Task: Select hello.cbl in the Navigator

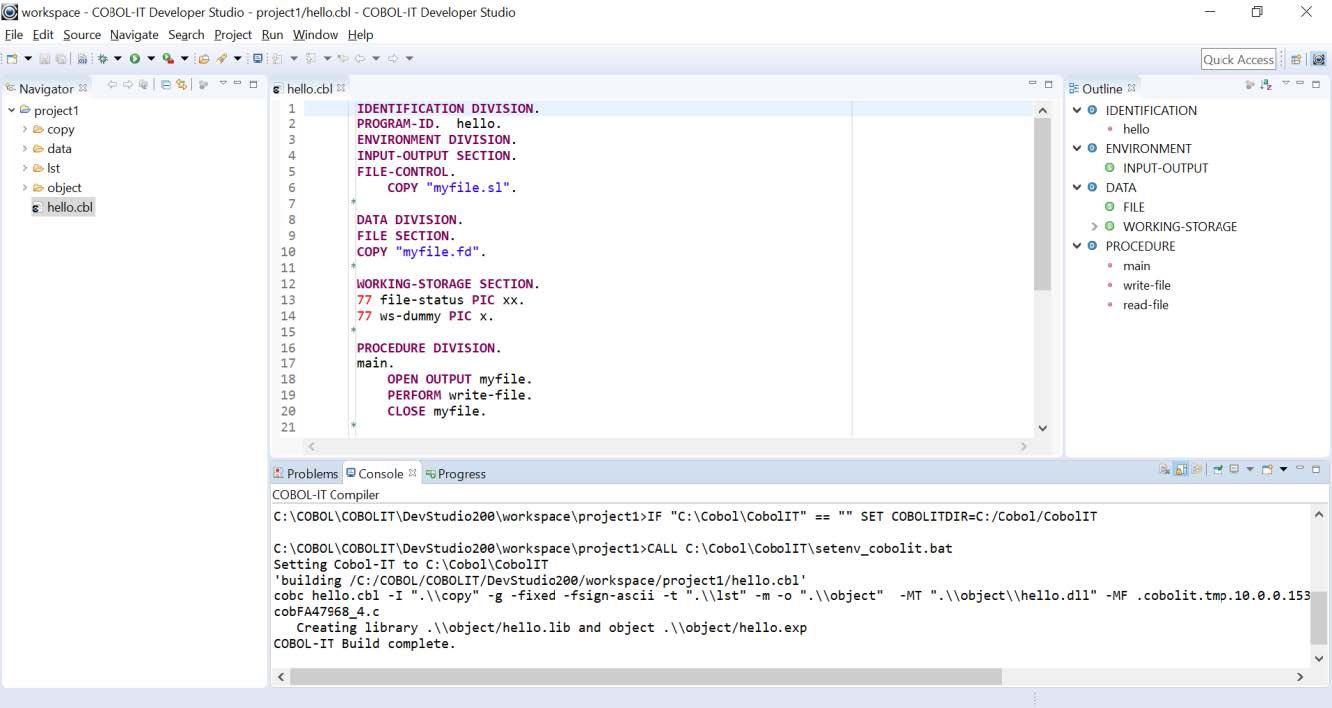Action: tap(62, 207)
